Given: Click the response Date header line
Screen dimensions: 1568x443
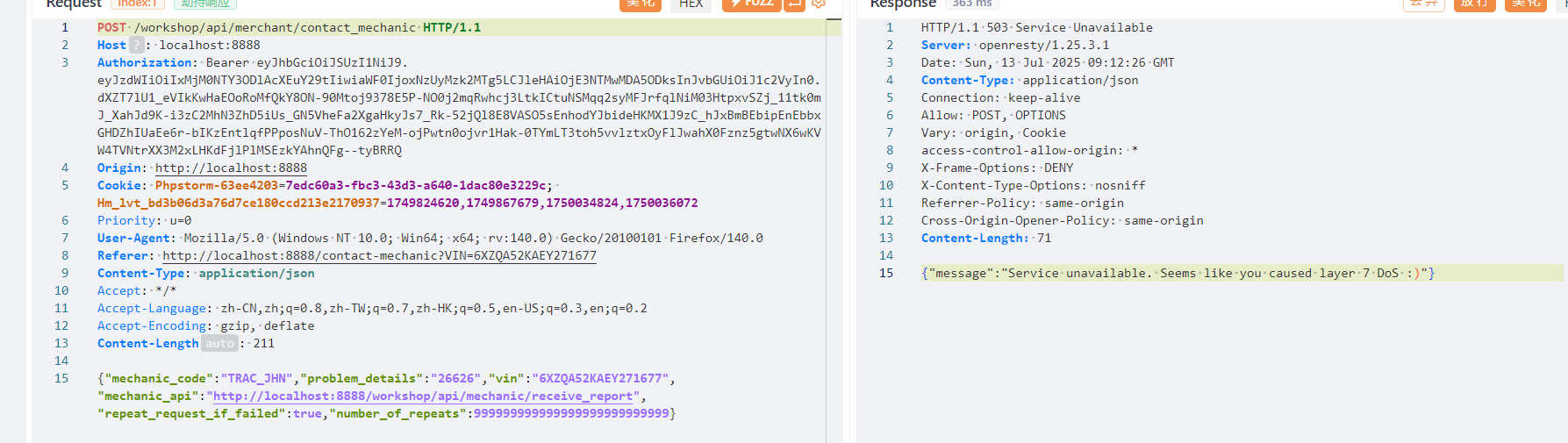Looking at the screenshot, I should (1048, 62).
